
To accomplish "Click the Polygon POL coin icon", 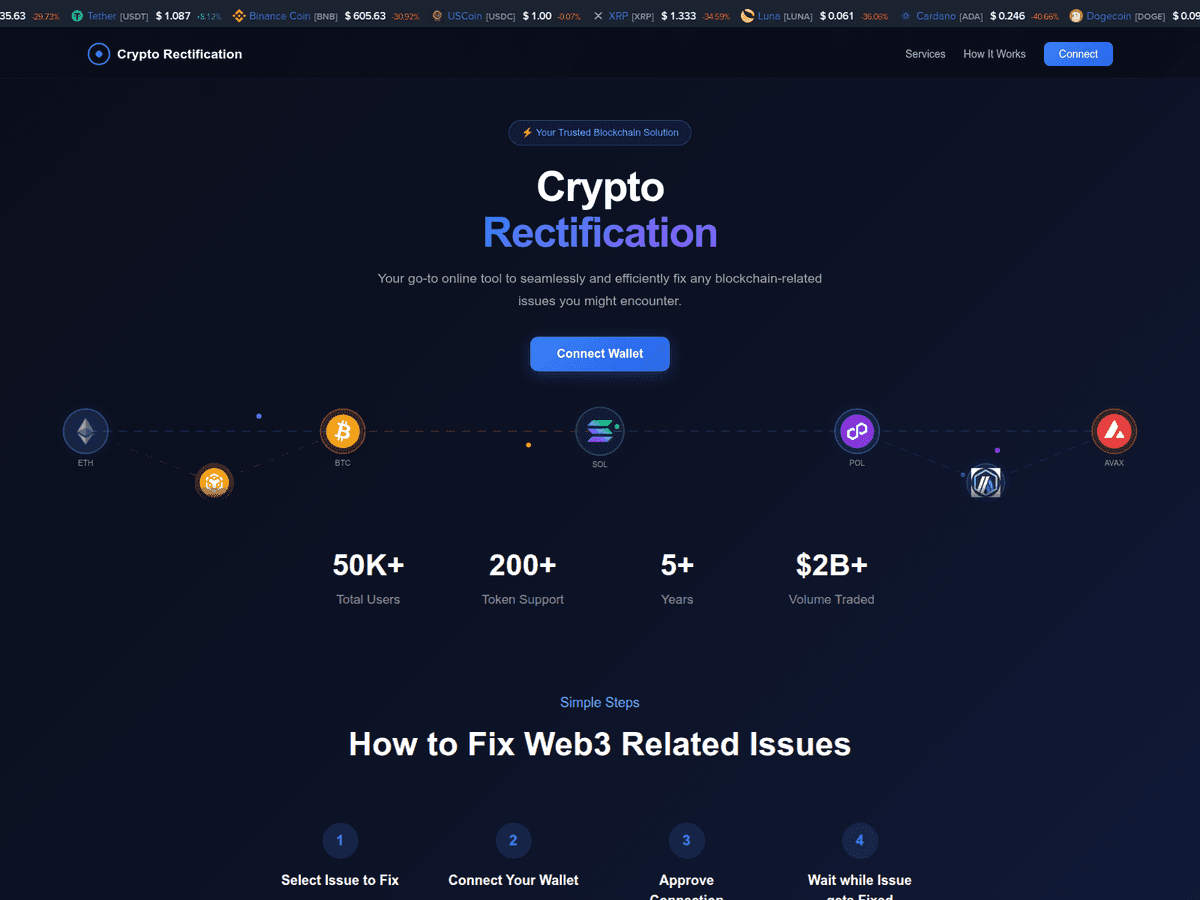I will click(x=857, y=432).
